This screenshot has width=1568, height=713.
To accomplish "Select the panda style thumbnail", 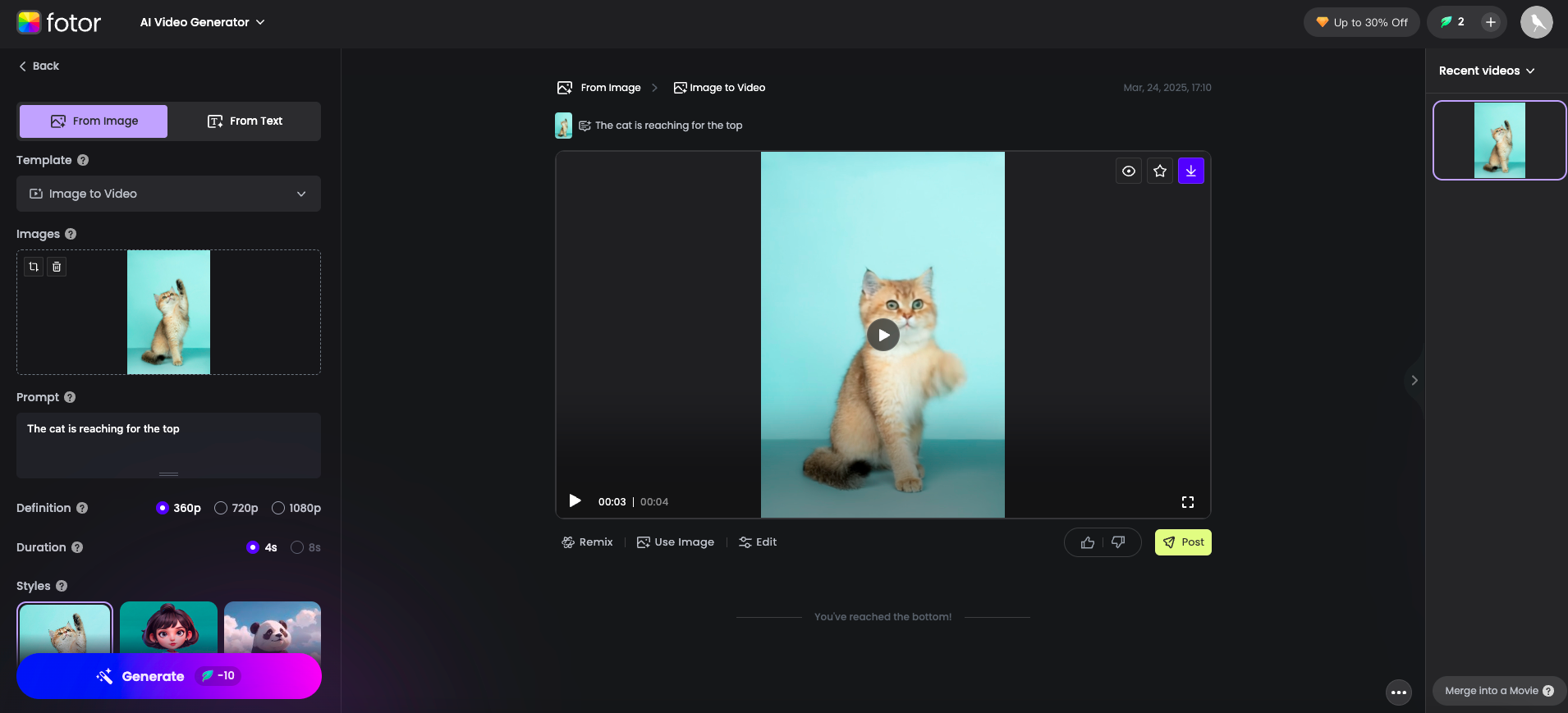I will pyautogui.click(x=273, y=628).
